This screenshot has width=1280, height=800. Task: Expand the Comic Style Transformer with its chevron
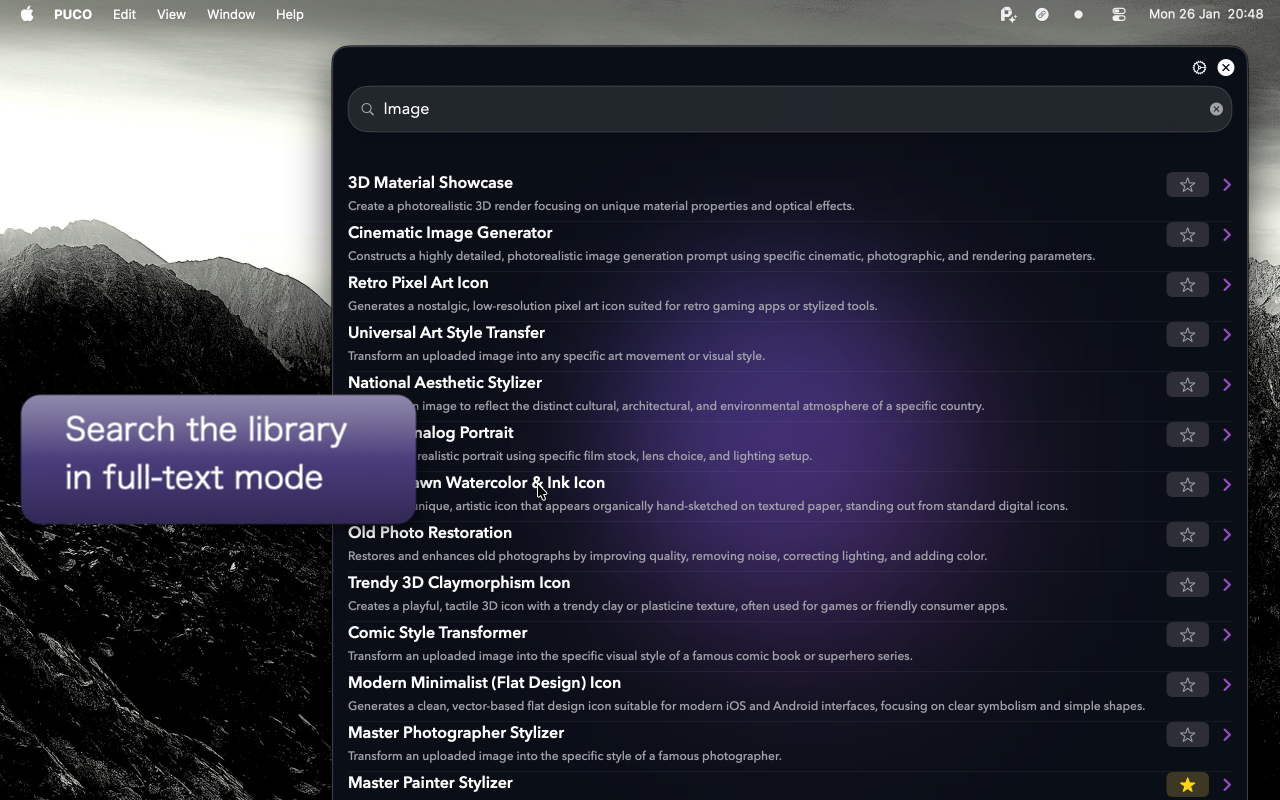point(1227,634)
